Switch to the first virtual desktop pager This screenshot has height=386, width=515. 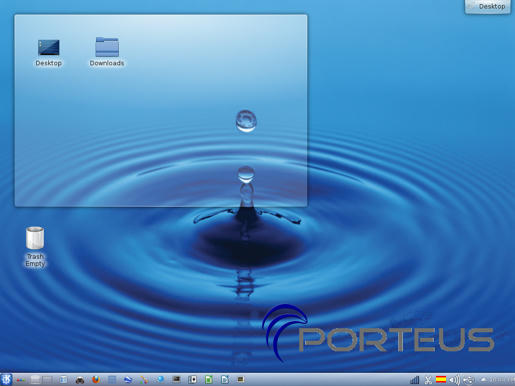point(35,380)
